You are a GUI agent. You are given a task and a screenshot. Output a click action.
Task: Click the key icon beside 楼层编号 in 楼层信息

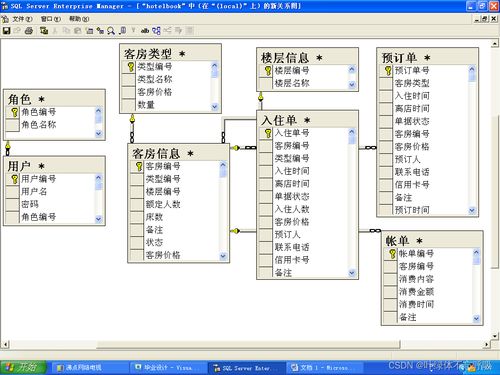(267, 71)
